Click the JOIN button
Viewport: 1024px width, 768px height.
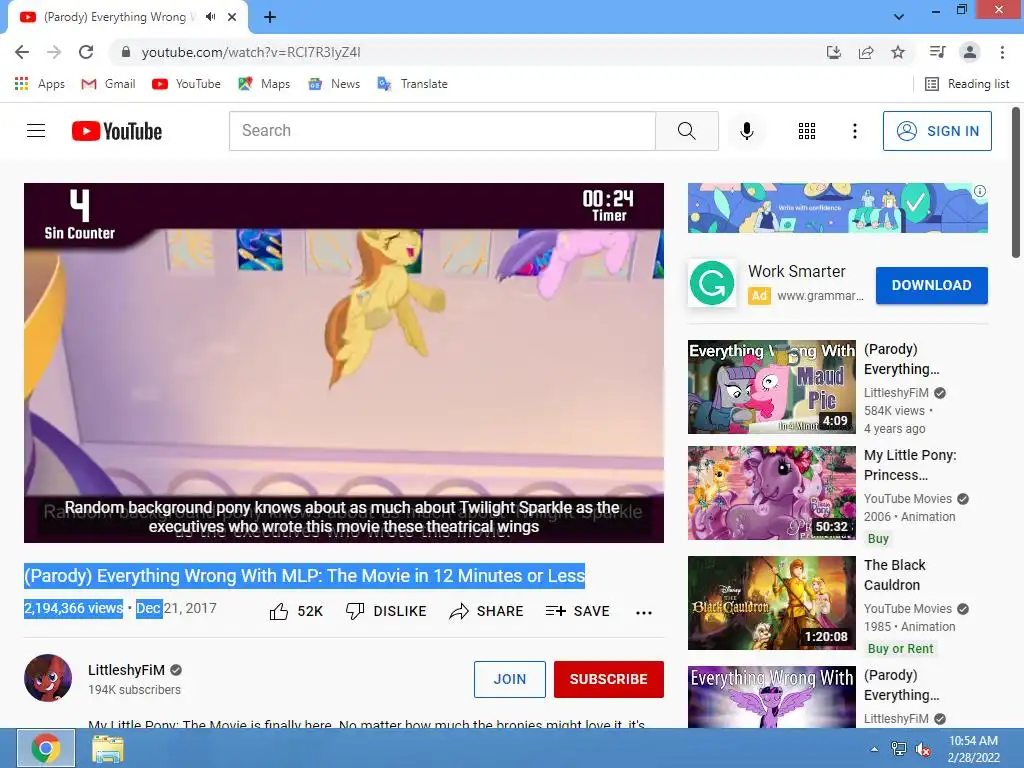tap(509, 679)
